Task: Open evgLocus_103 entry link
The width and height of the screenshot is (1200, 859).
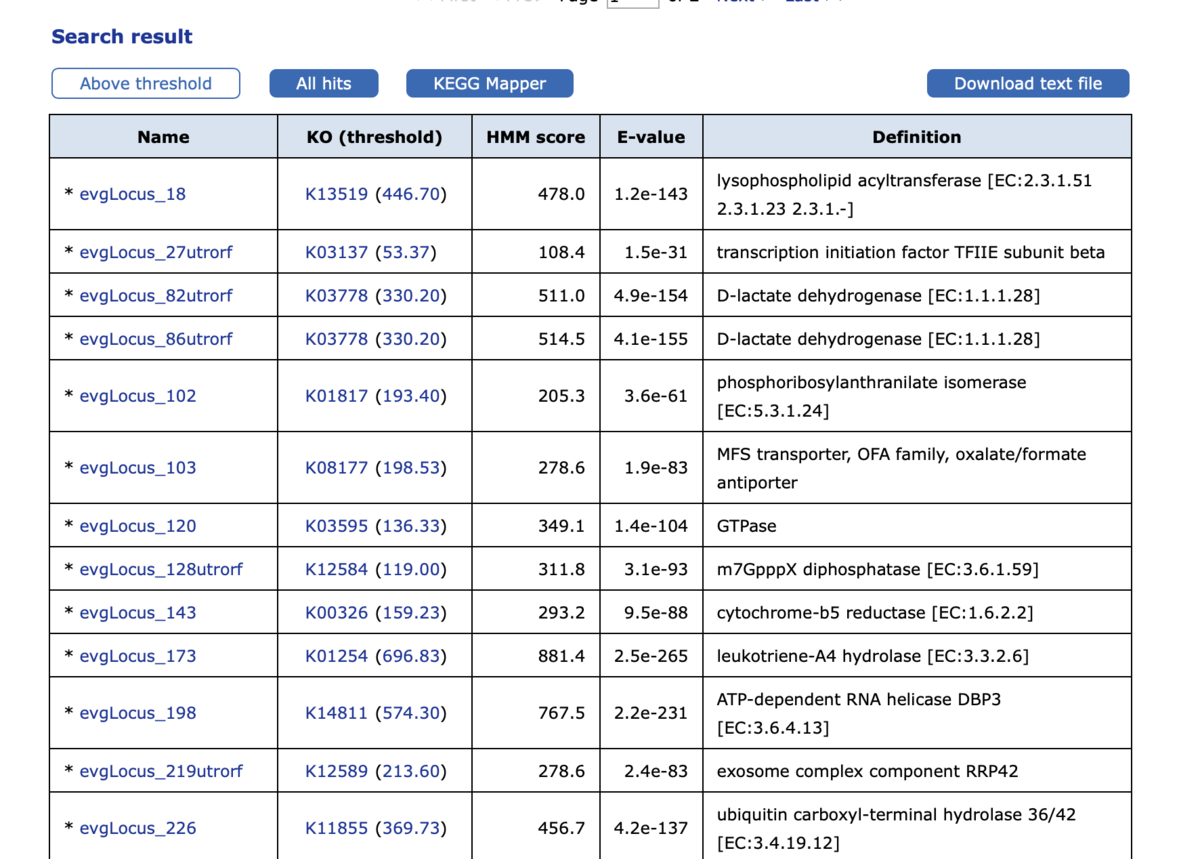Action: (x=137, y=468)
